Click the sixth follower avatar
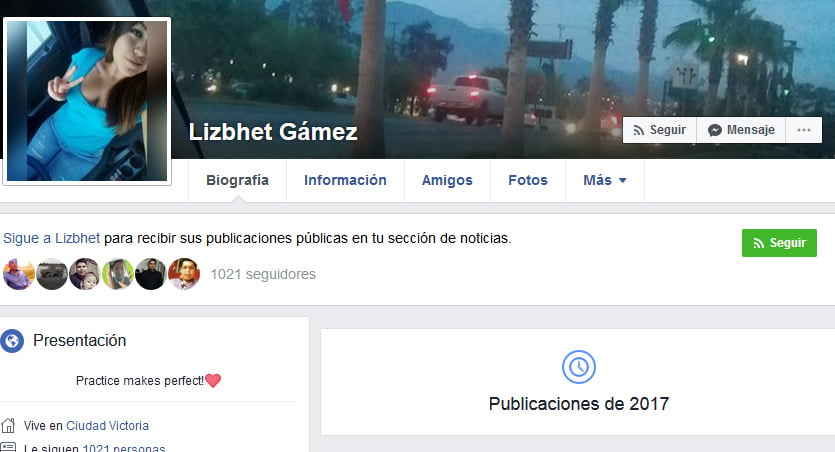This screenshot has height=452, width=835. [x=184, y=274]
